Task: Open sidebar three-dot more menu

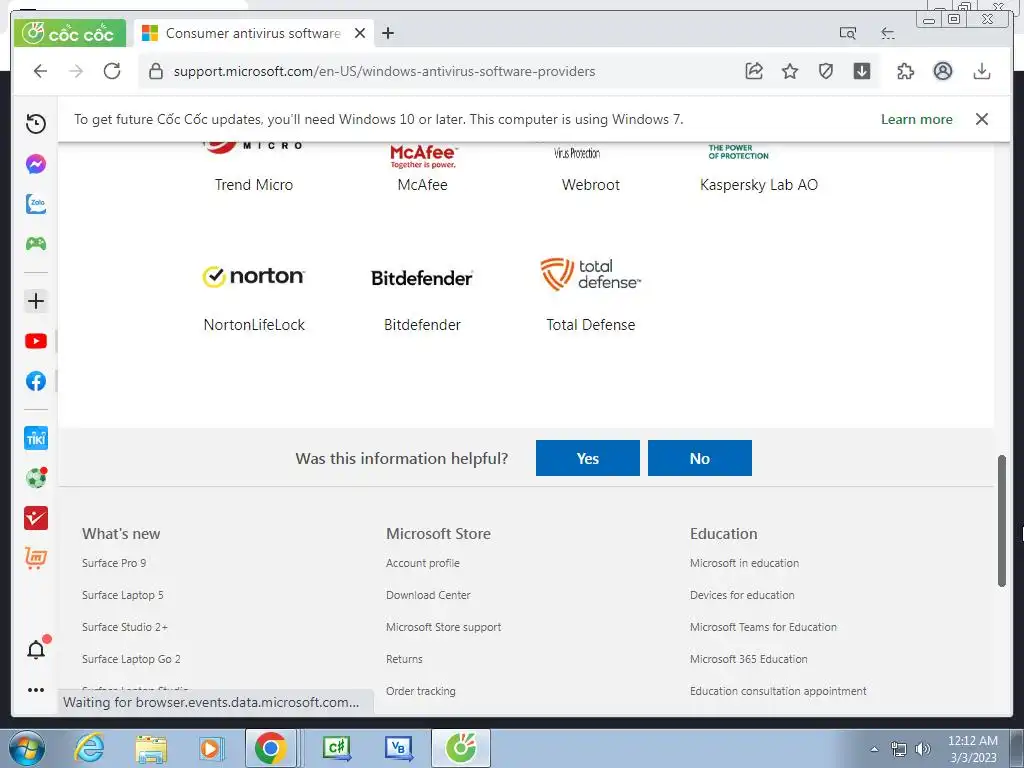Action: [36, 690]
